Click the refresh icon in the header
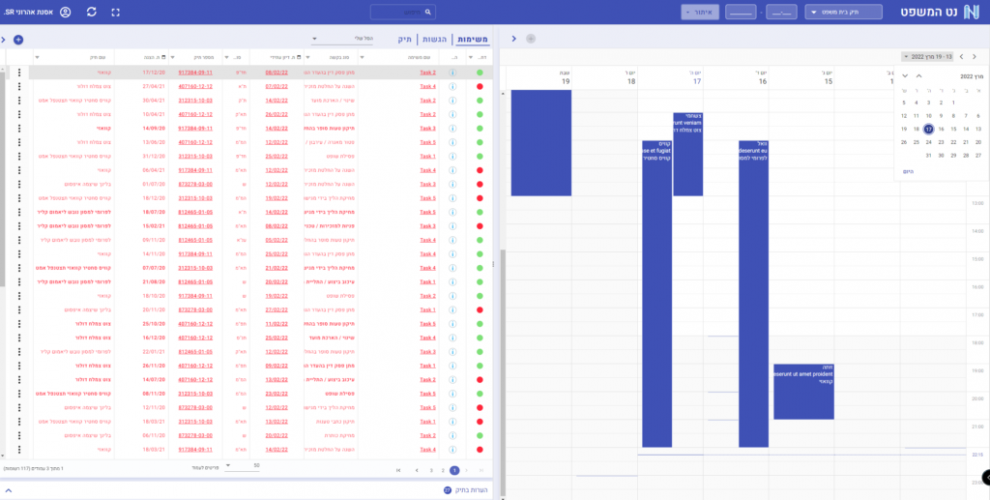The height and width of the screenshot is (500, 990). (92, 12)
